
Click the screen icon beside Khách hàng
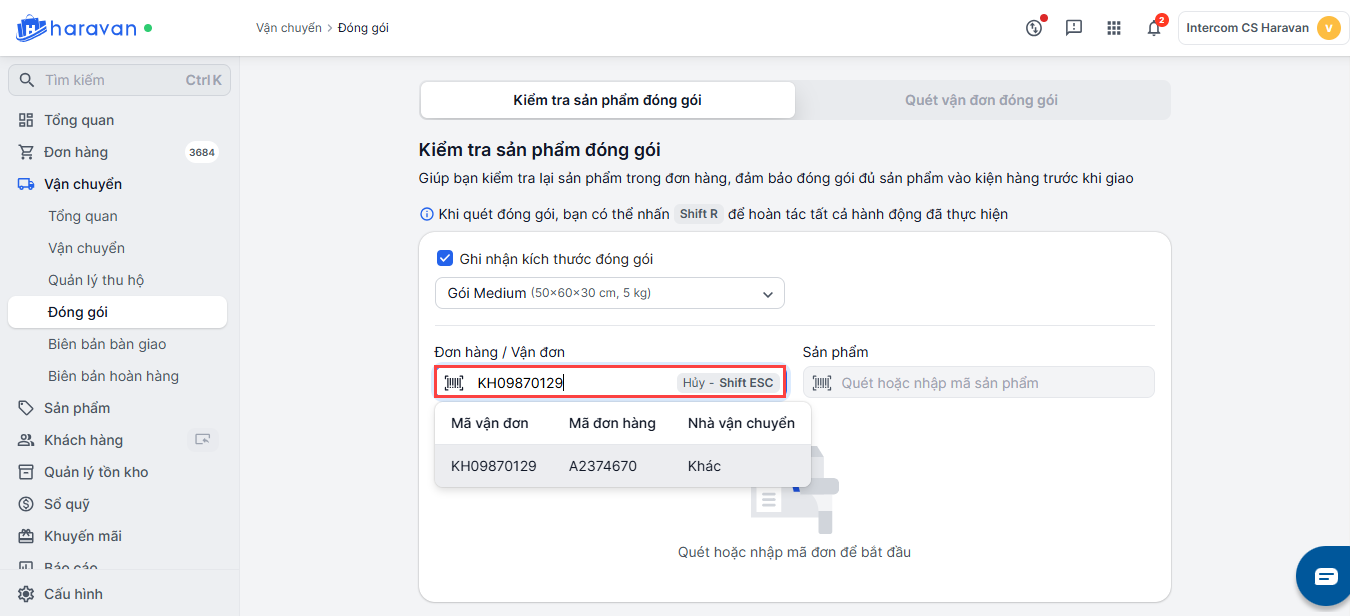[203, 439]
